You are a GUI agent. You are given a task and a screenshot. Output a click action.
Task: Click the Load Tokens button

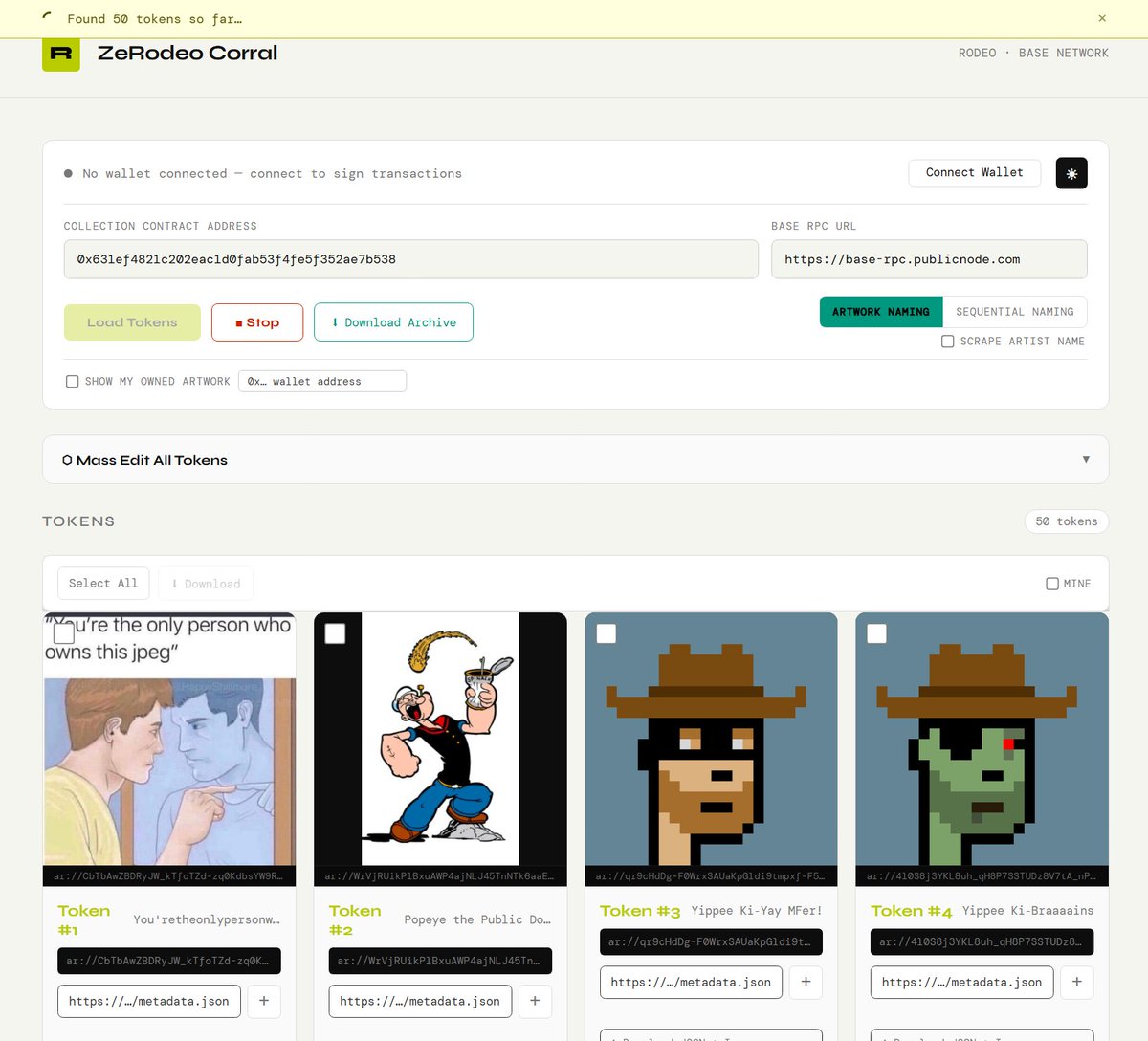click(x=132, y=322)
